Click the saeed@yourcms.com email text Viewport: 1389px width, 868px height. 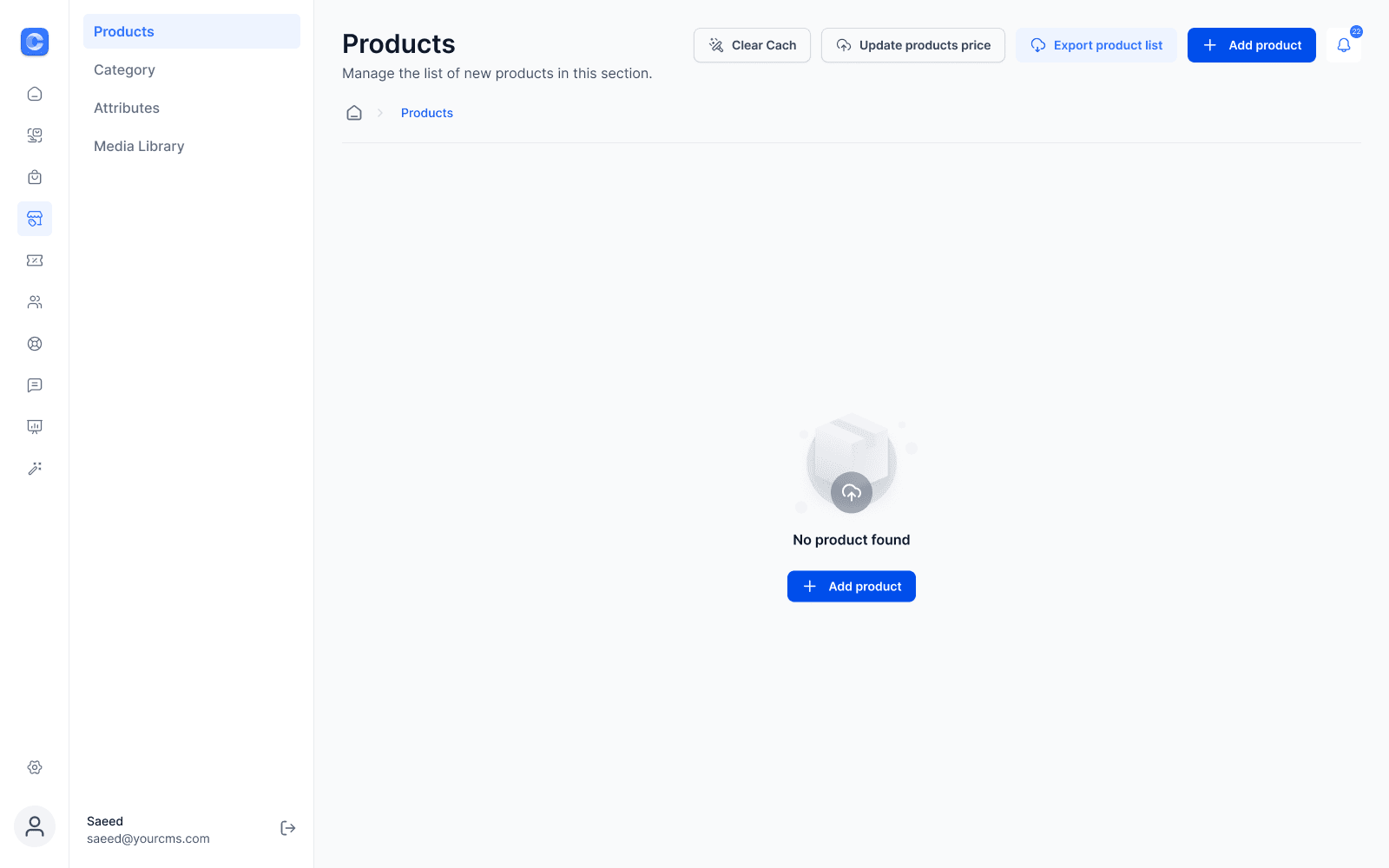point(148,838)
